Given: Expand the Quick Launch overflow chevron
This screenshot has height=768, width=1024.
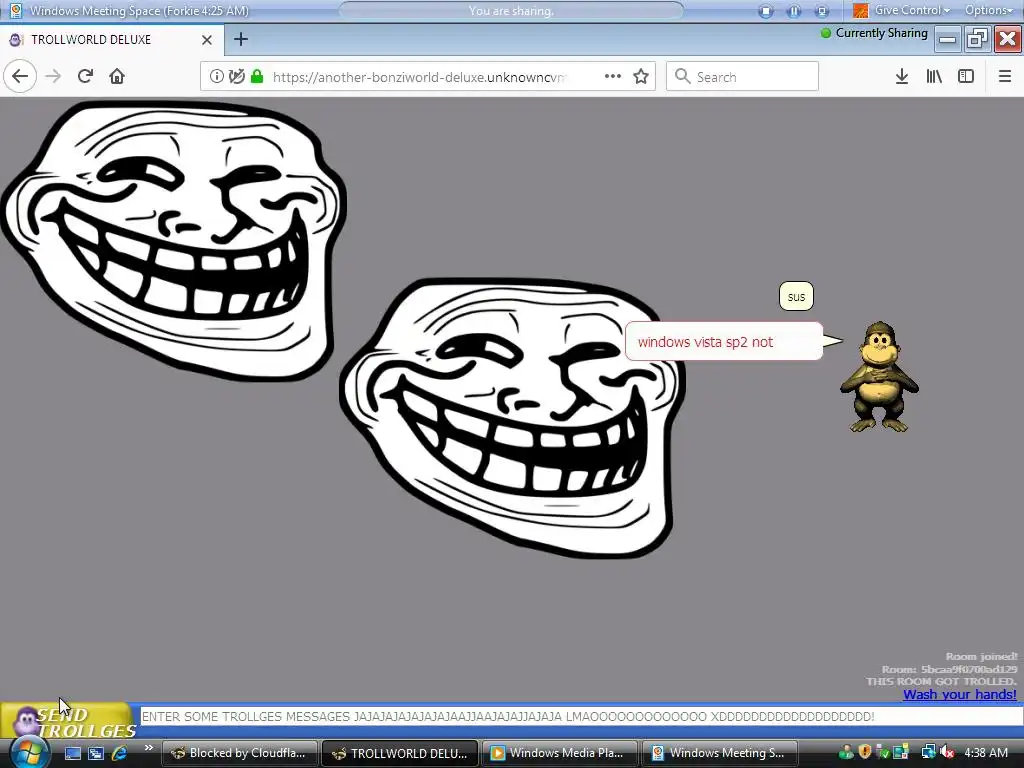Looking at the screenshot, I should pyautogui.click(x=148, y=748).
